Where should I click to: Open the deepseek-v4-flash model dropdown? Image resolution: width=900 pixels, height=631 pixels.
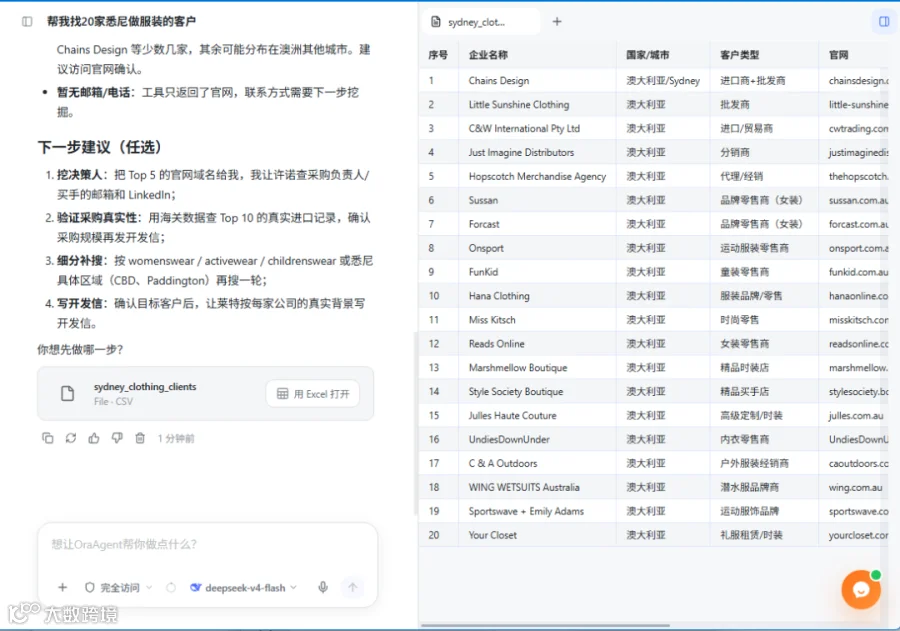point(243,587)
